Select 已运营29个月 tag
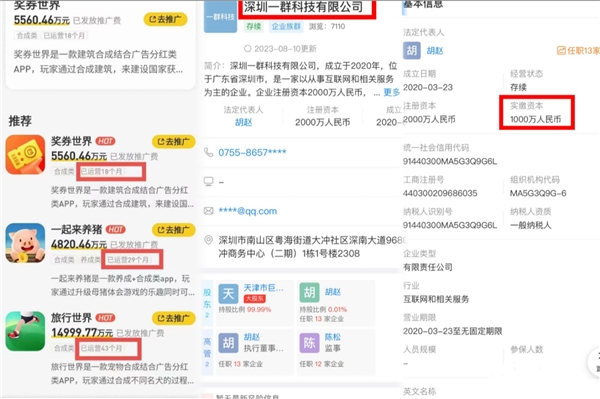Viewport: 600px width, 399px height. [128, 260]
